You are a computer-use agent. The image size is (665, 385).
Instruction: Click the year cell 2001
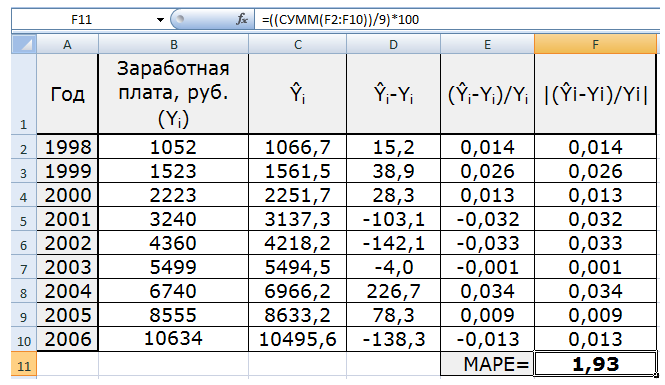click(67, 219)
